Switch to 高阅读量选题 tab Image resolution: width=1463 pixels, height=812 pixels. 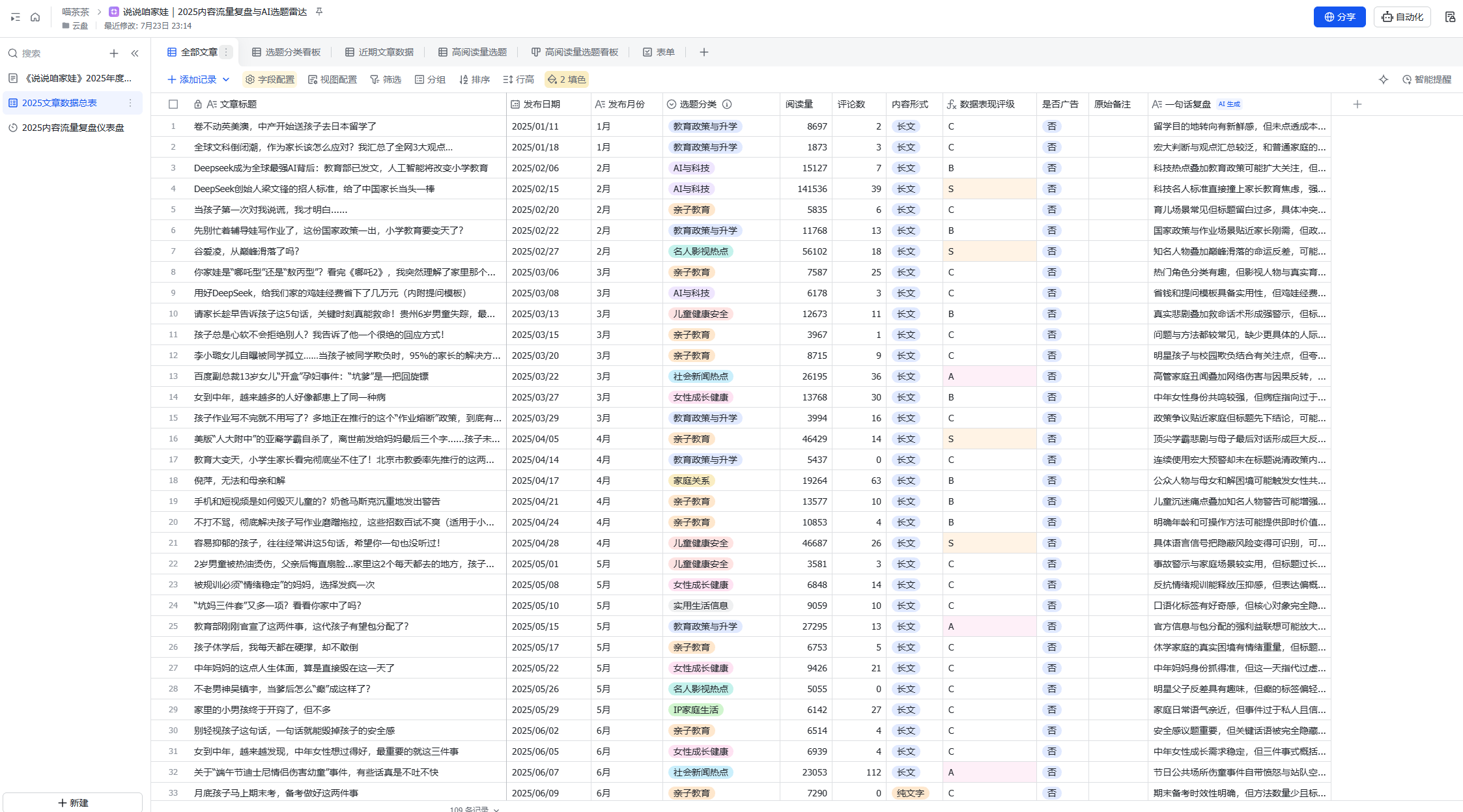tap(473, 52)
